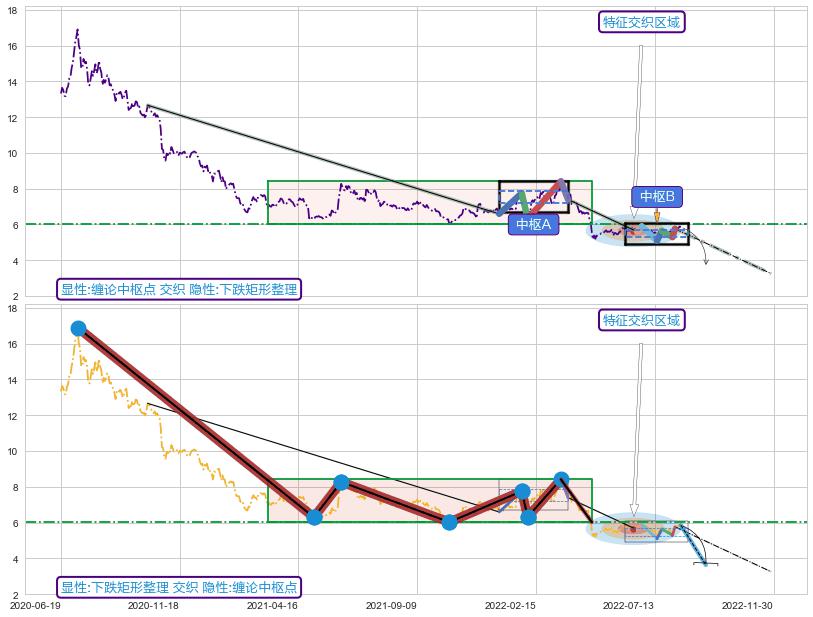Click the rightmost blue dot in the bottom chart
813x617 pixels.
(561, 480)
